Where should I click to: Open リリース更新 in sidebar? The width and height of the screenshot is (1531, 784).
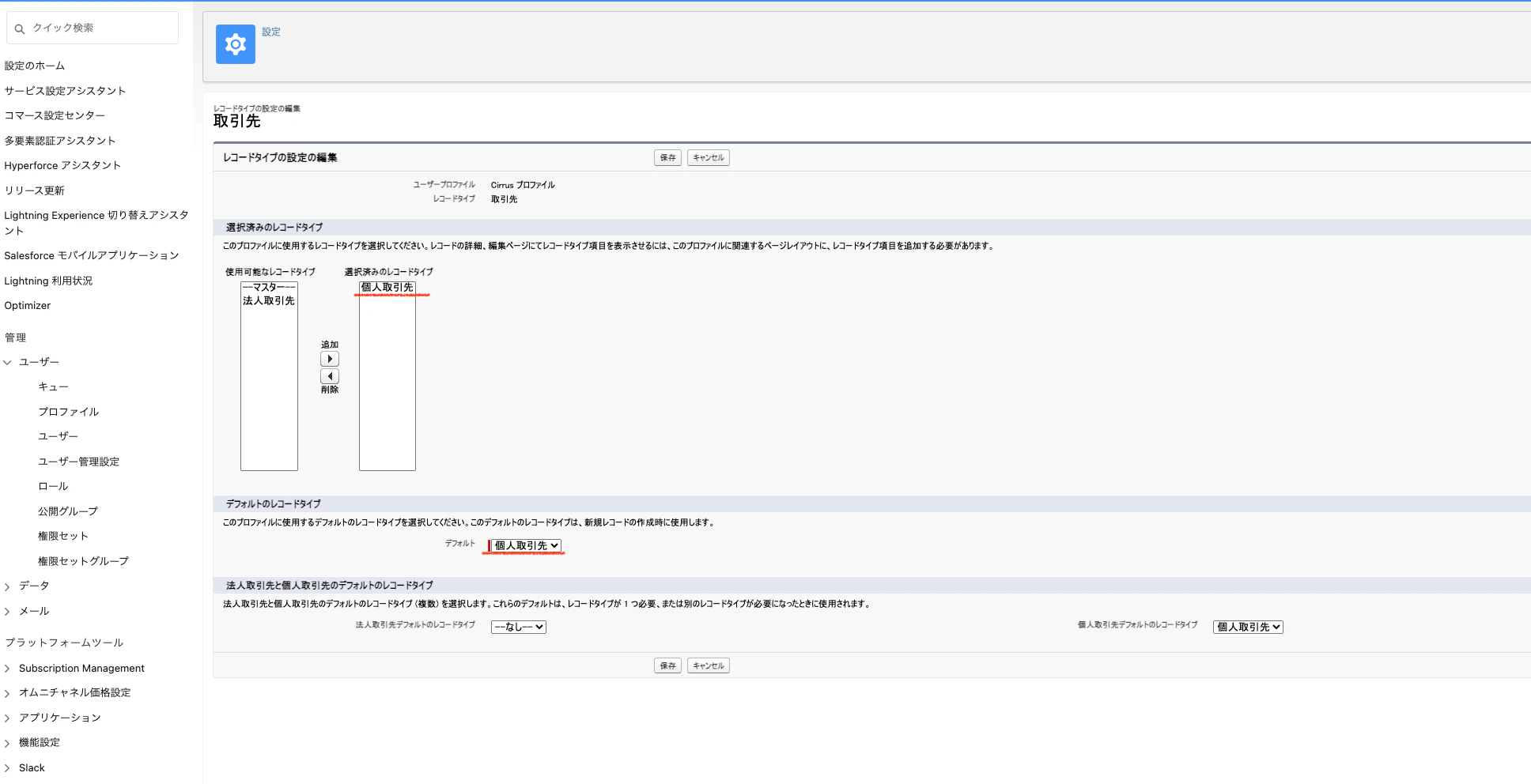[x=35, y=190]
